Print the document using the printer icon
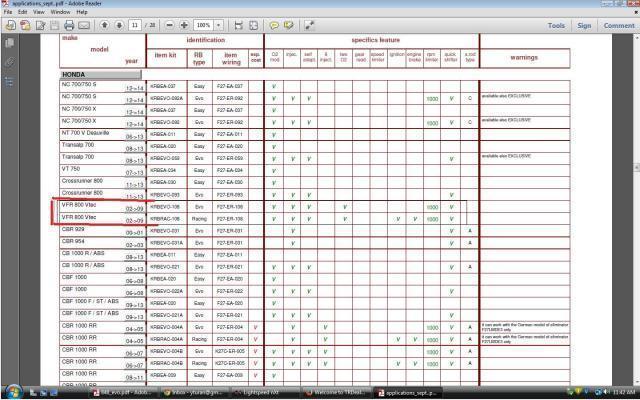This screenshot has width=640, height=400. (69, 25)
